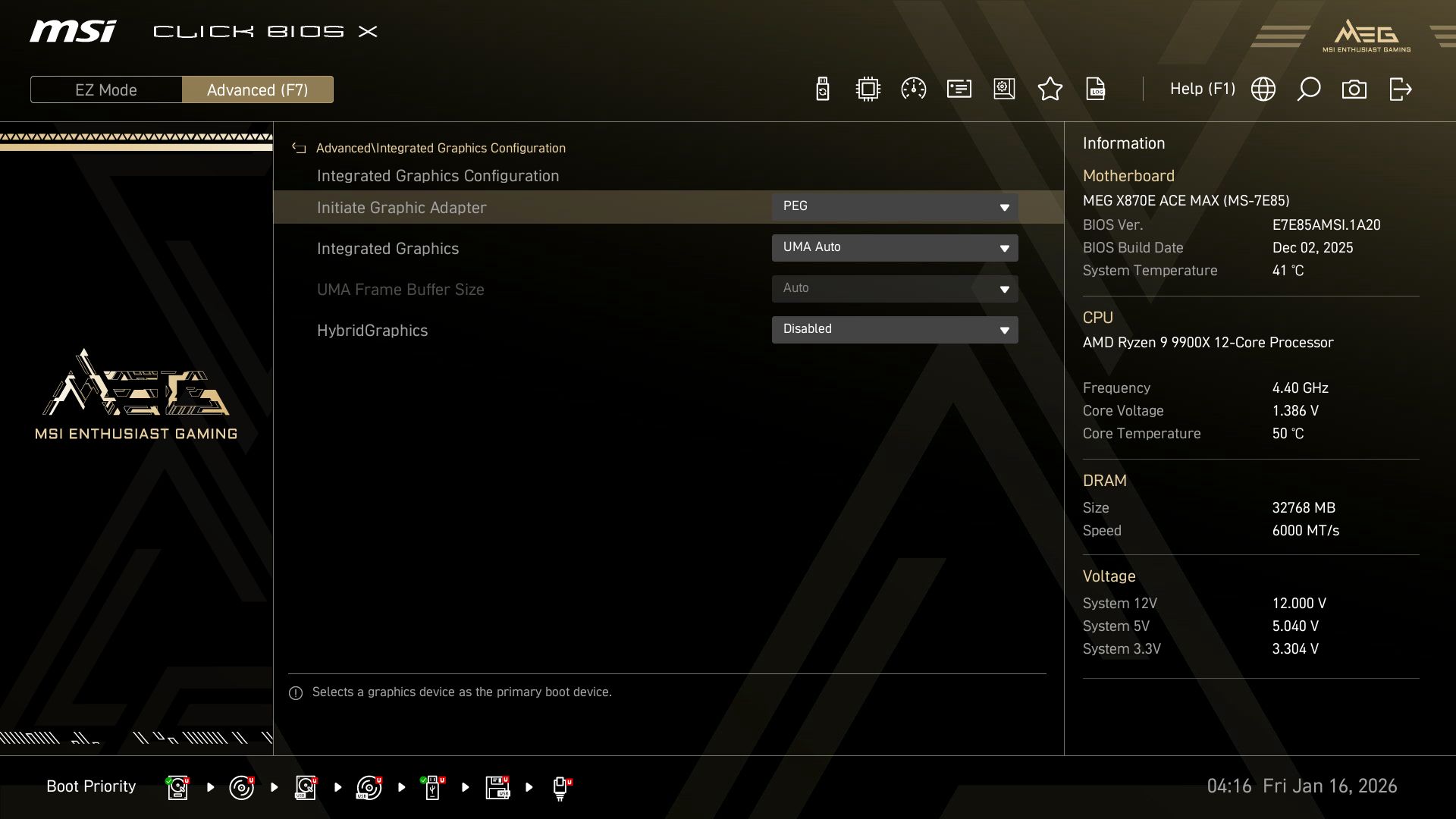Expand the Integrated Graphics UMA Auto dropdown

point(895,247)
